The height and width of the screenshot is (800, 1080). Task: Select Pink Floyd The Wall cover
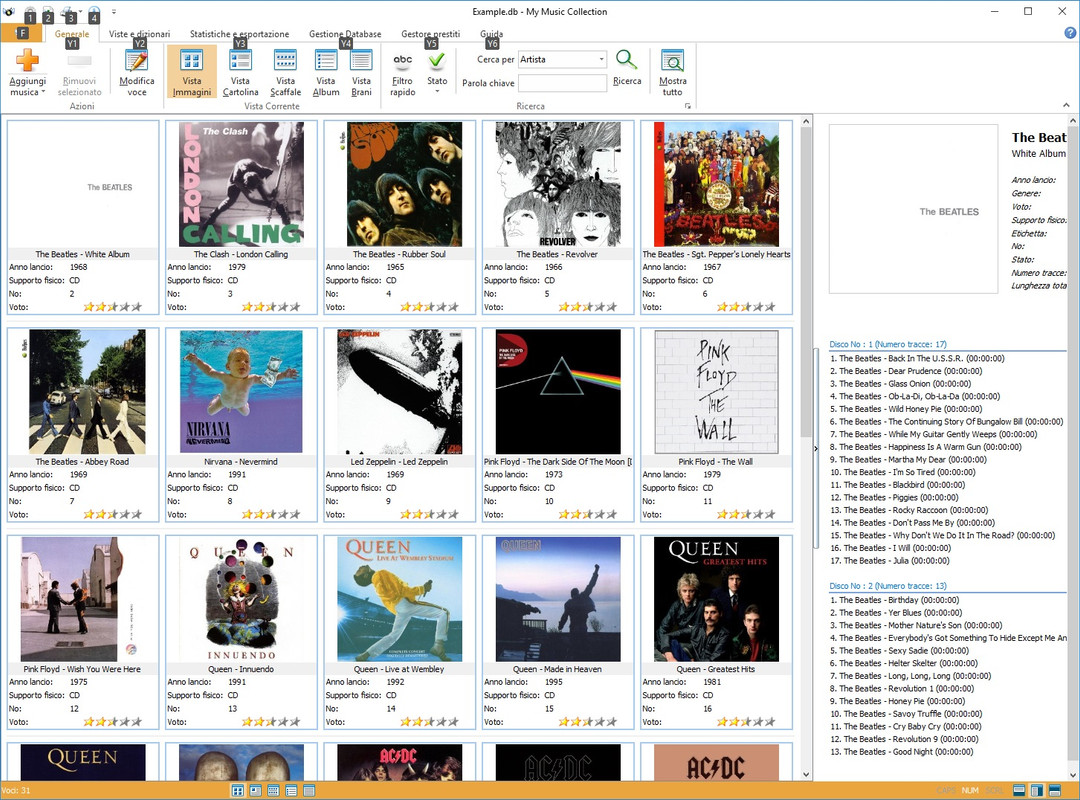[716, 391]
